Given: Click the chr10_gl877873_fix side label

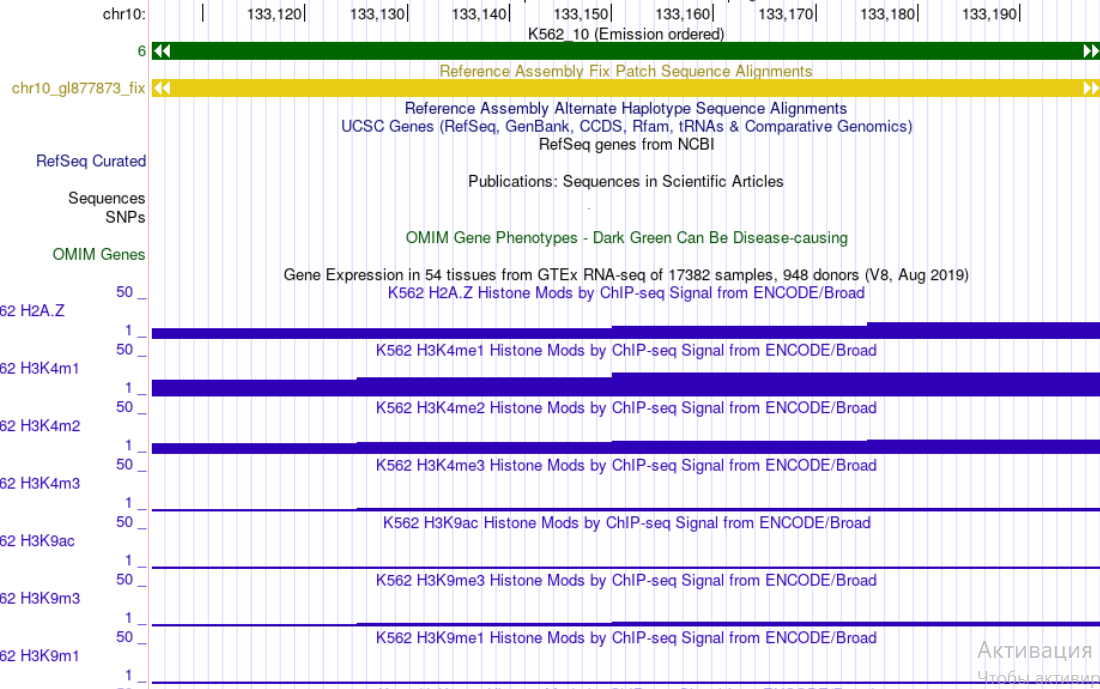Looking at the screenshot, I should pyautogui.click(x=78, y=88).
